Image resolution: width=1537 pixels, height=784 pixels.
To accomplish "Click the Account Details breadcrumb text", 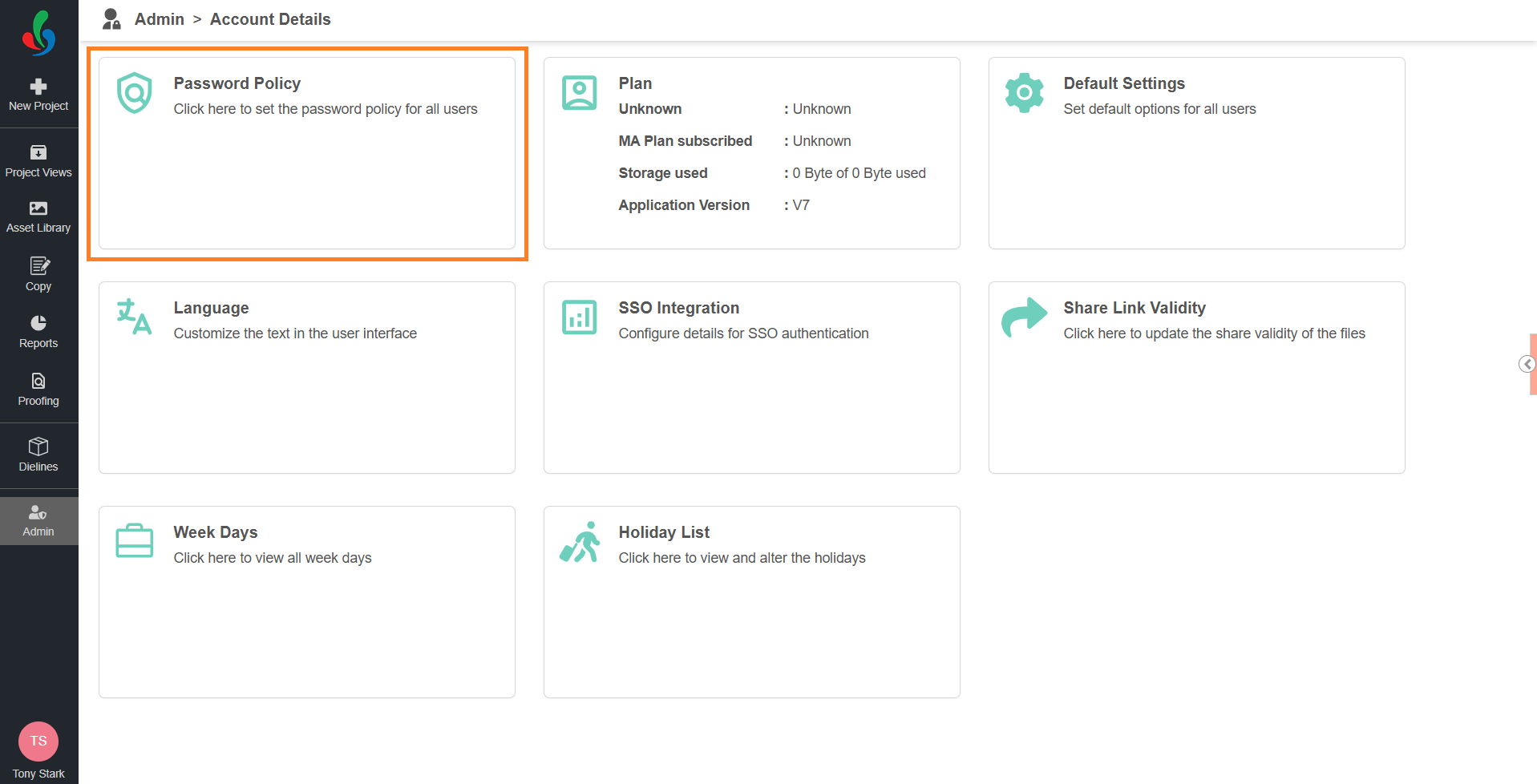I will 270,19.
